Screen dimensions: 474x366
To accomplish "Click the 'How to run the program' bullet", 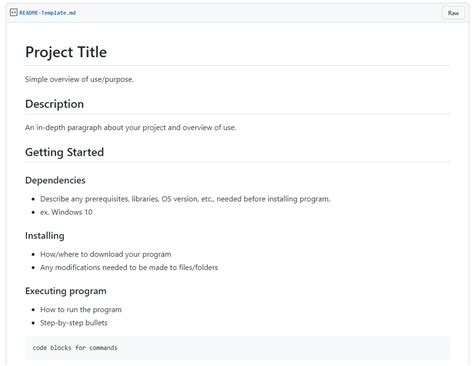I will click(81, 310).
